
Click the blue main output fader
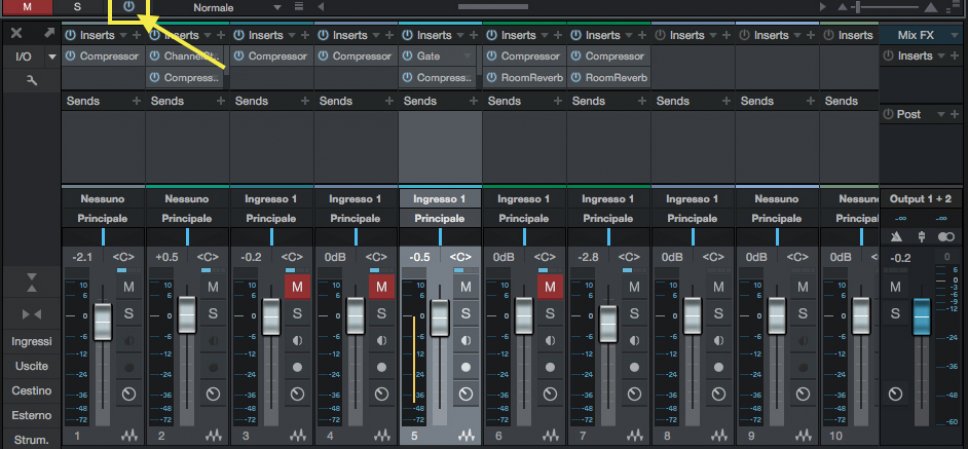pyautogui.click(x=922, y=316)
